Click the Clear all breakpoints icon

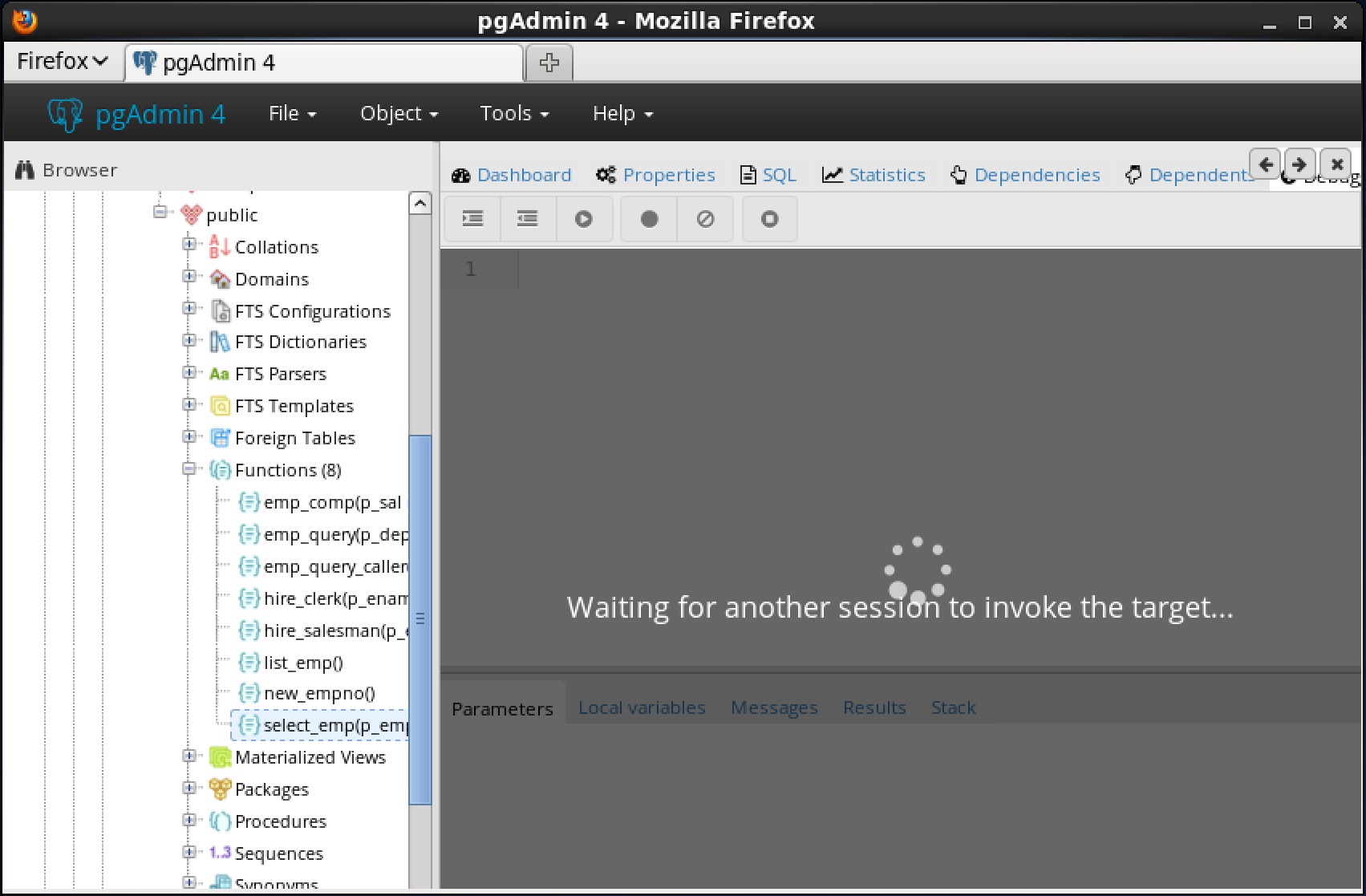705,219
